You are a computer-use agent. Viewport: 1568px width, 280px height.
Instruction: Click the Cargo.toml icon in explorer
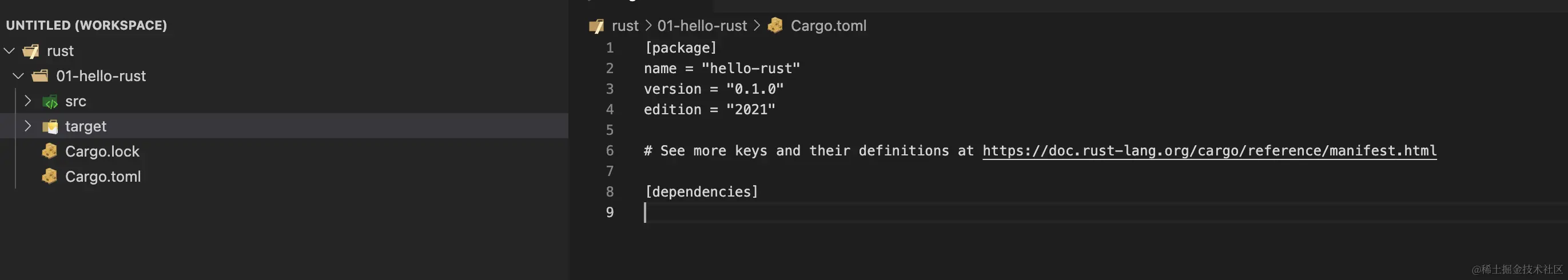coord(49,177)
